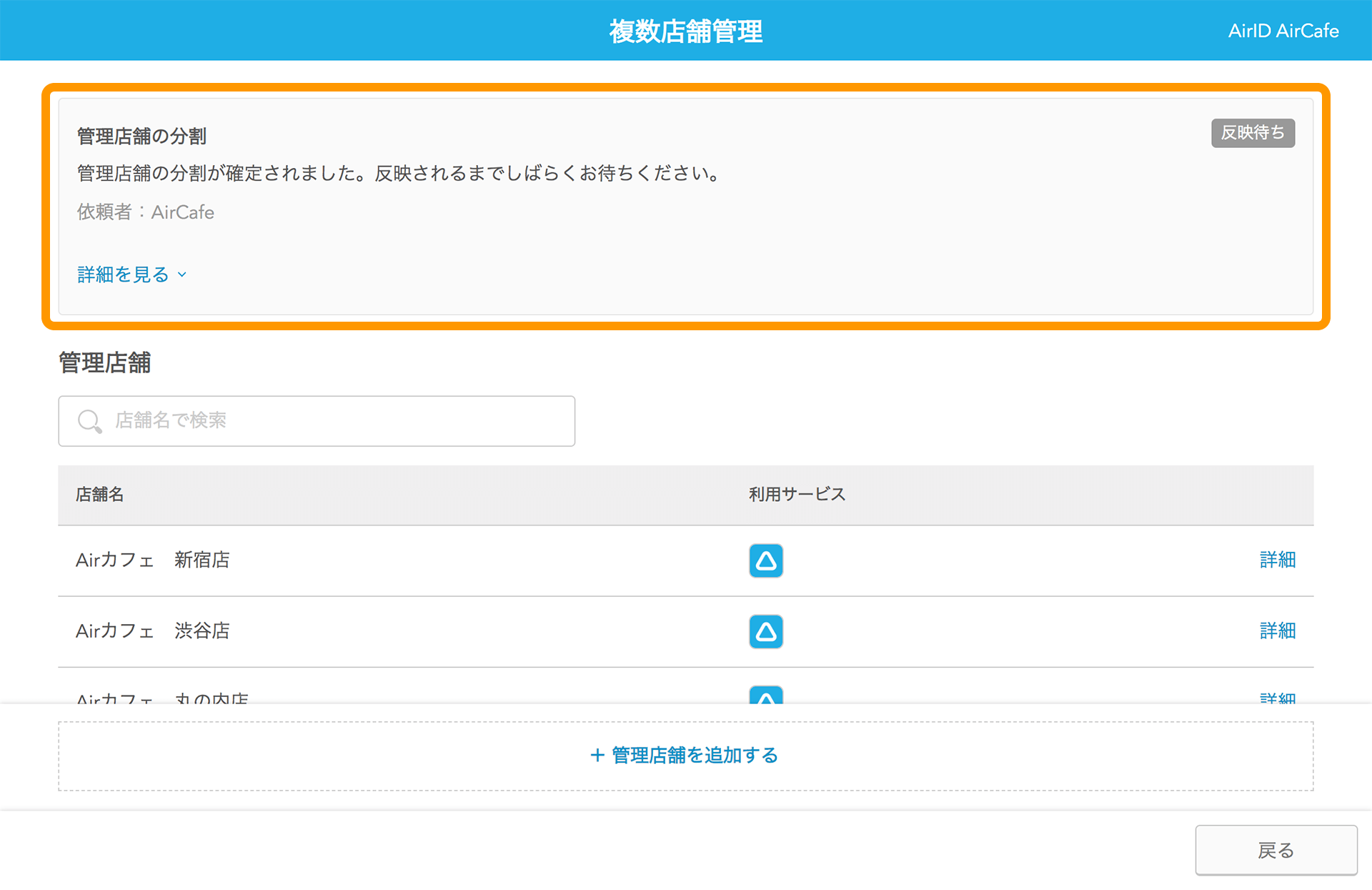Click the 管理店舗の分割 notice heading
Screen dimensions: 1372x890
141,136
